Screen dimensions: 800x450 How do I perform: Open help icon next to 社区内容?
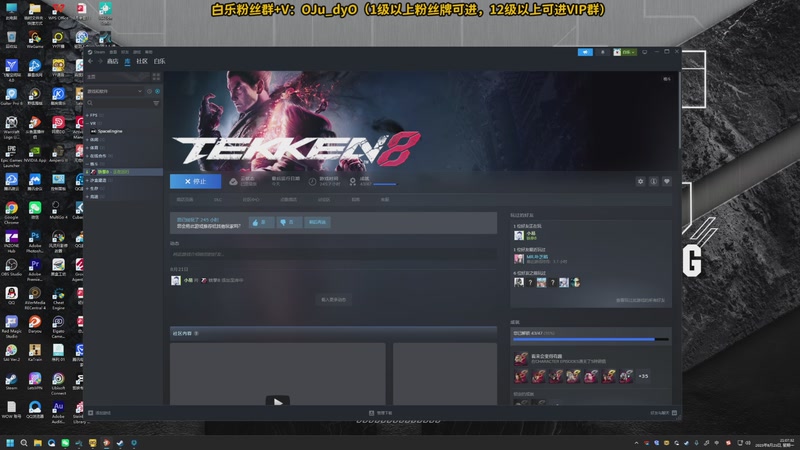coord(196,334)
